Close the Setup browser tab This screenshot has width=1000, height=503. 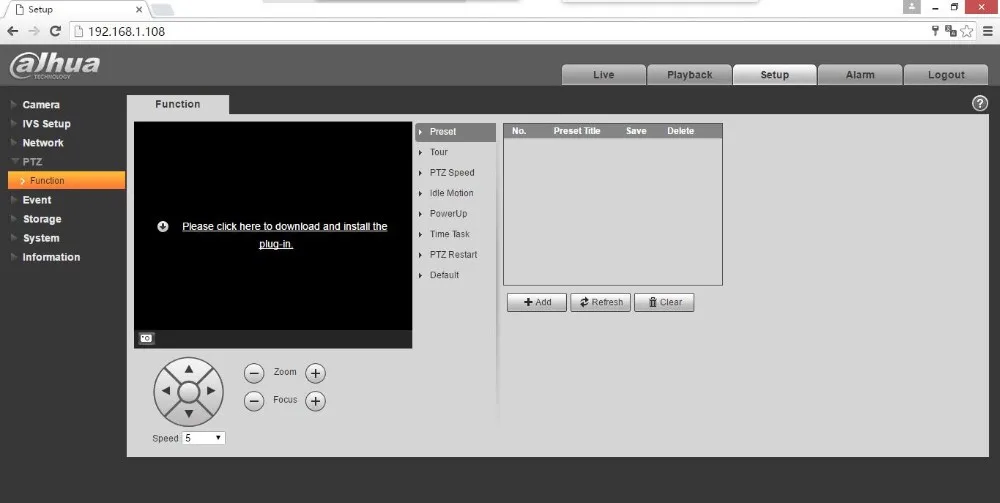pos(140,10)
